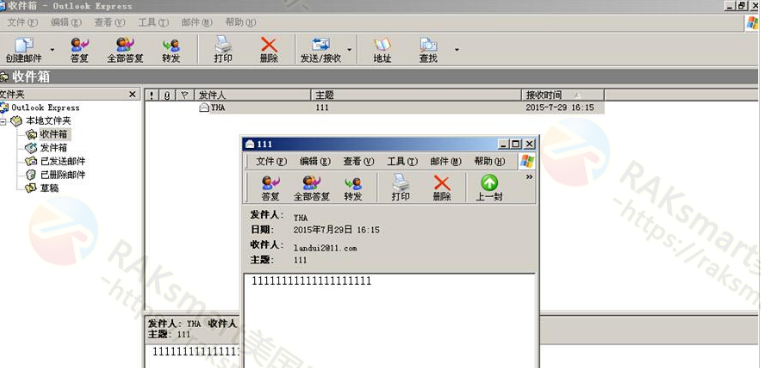The width and height of the screenshot is (761, 368).
Task: Expand message toolbar overflow chevron
Action: tap(529, 177)
